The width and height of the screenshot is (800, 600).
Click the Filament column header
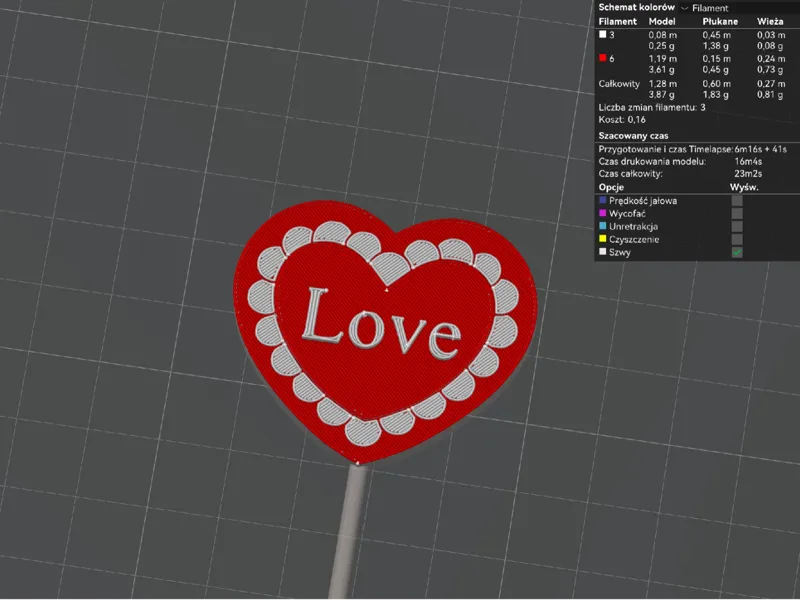point(617,21)
